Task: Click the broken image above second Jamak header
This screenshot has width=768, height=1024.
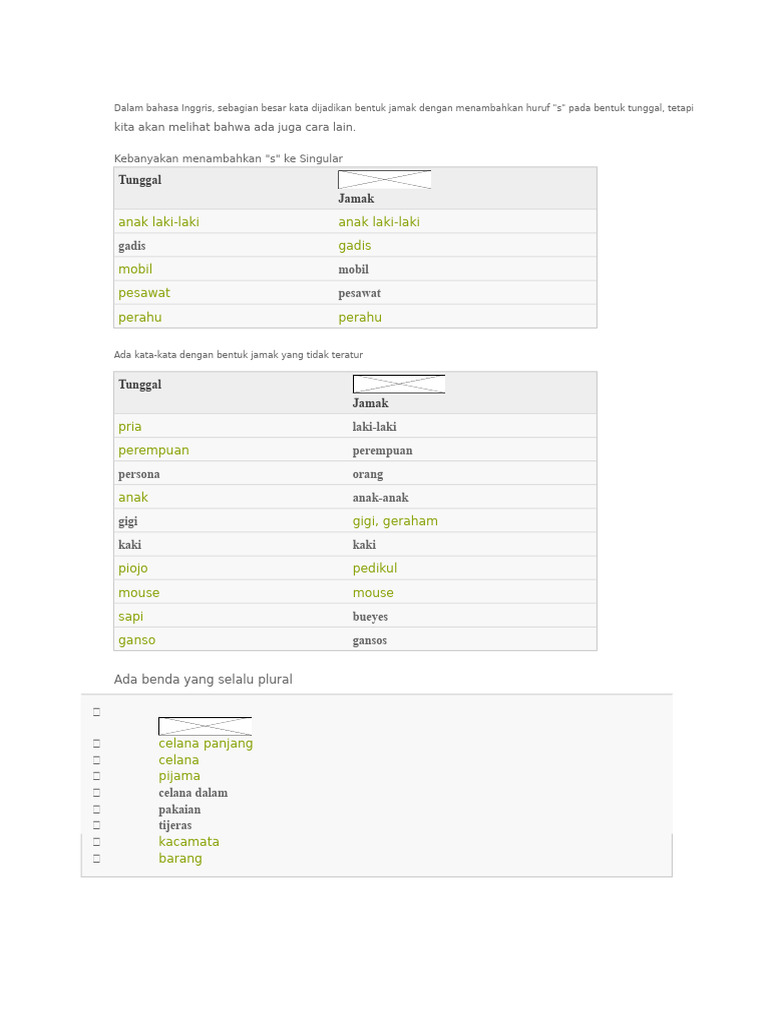Action: pos(398,384)
